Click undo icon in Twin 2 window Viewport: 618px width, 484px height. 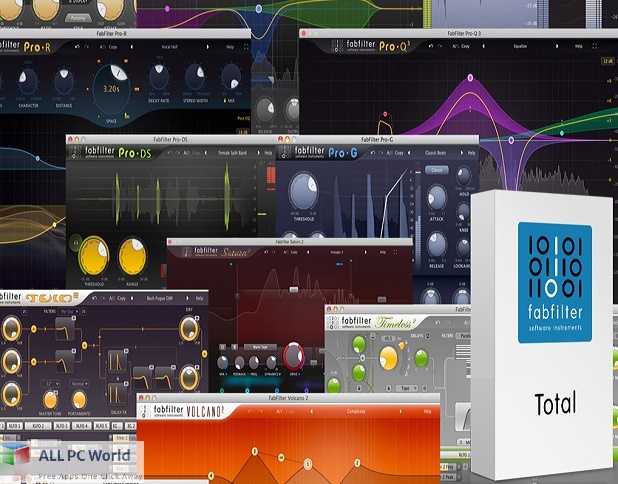94,298
